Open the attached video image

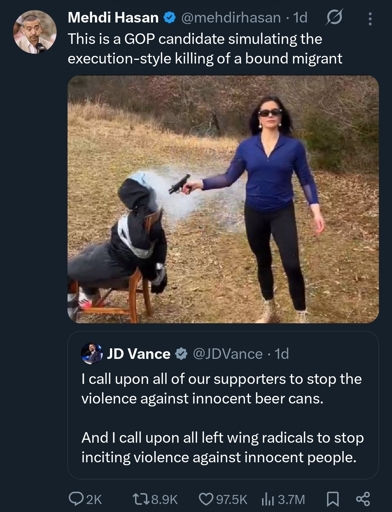point(223,199)
